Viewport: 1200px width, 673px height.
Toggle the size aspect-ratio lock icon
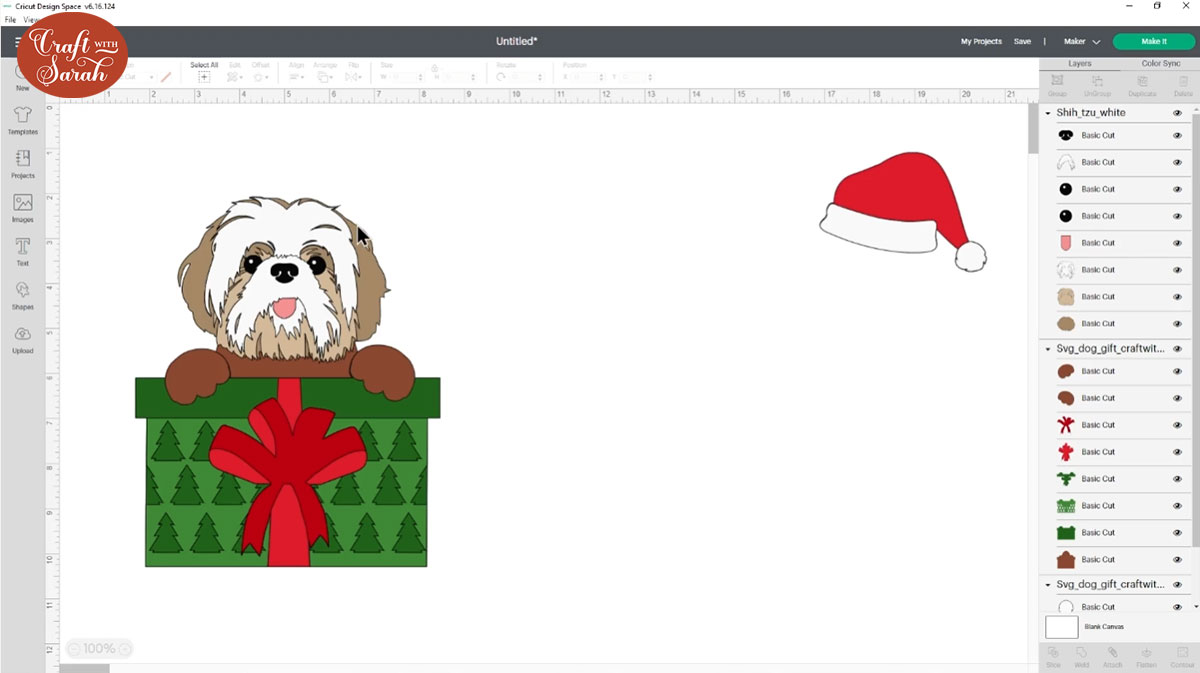[x=435, y=68]
